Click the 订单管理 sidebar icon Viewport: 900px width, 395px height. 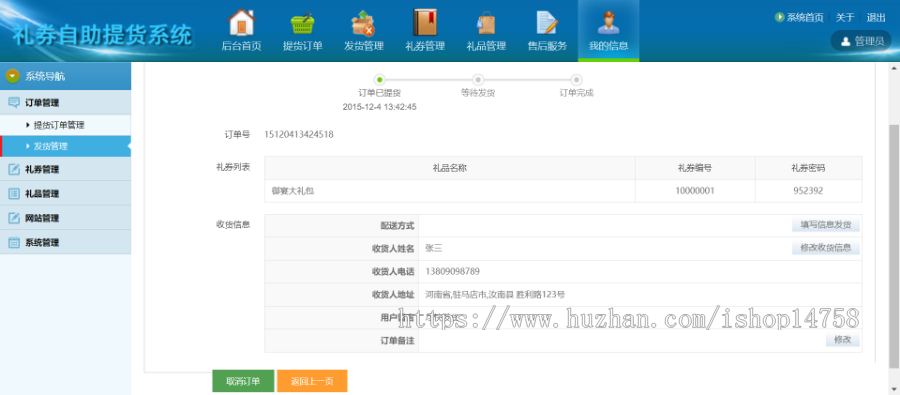[x=14, y=103]
